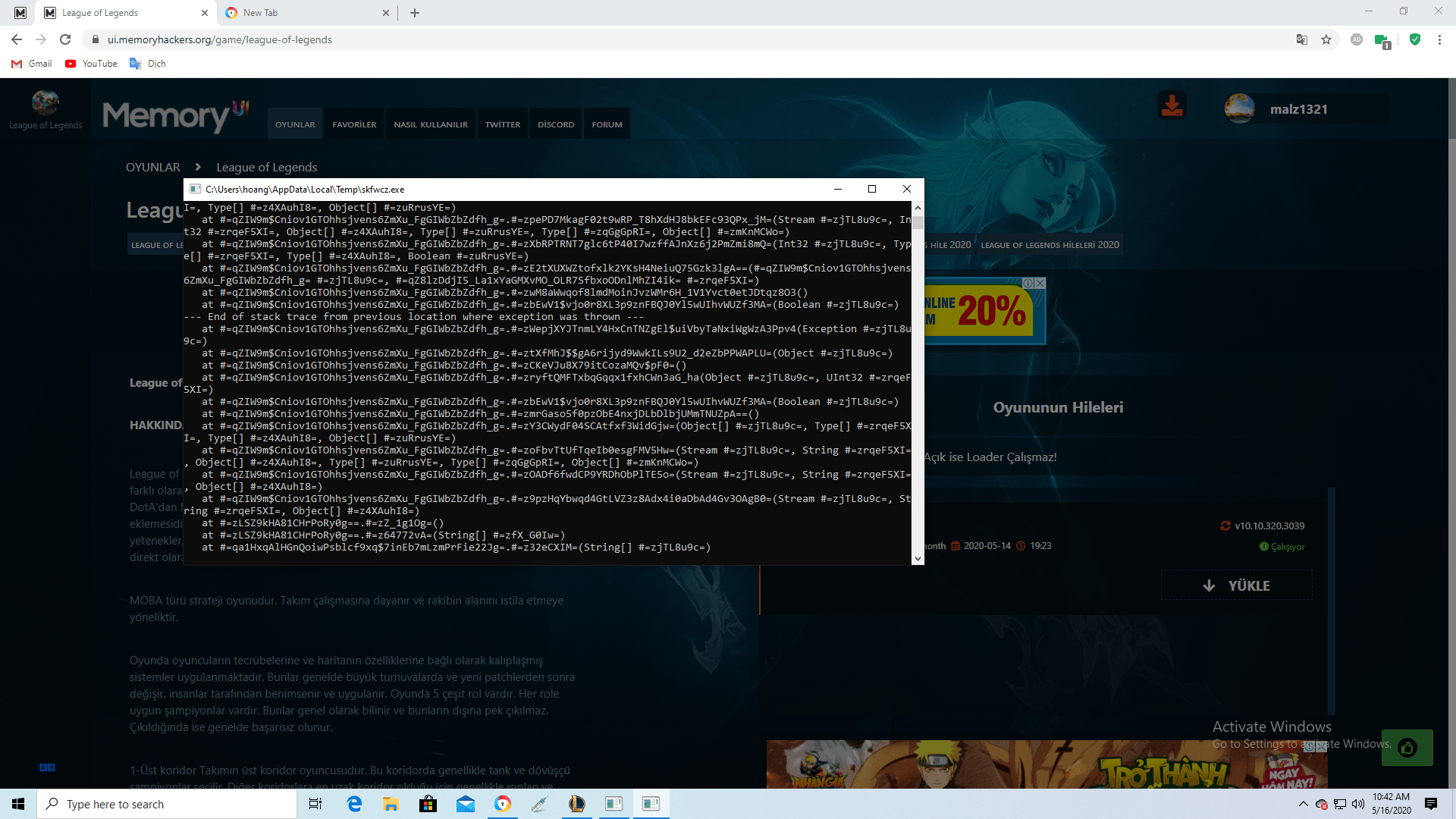Open the first console window taskbar icon

coord(614,804)
